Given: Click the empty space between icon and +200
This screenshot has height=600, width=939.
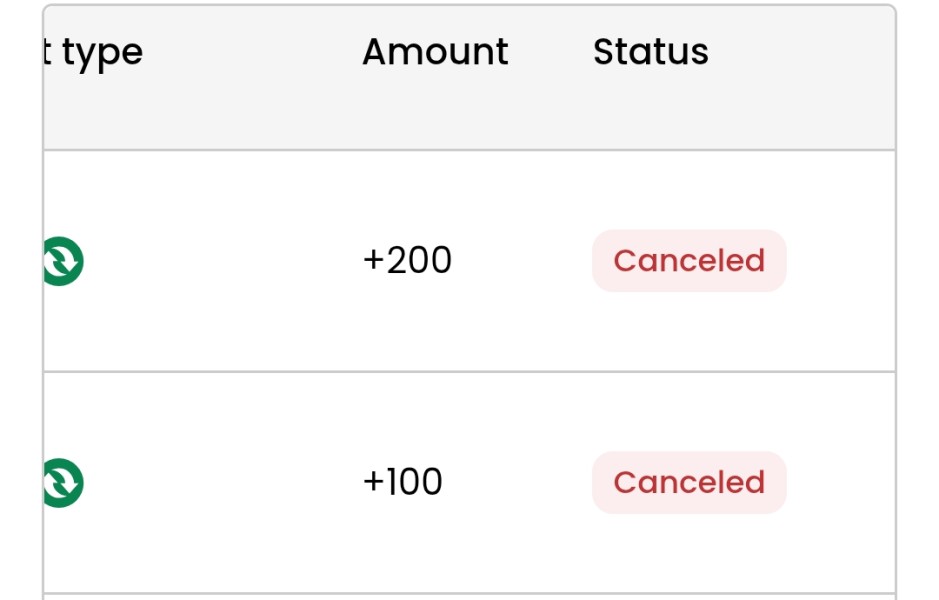Looking at the screenshot, I should pos(220,261).
